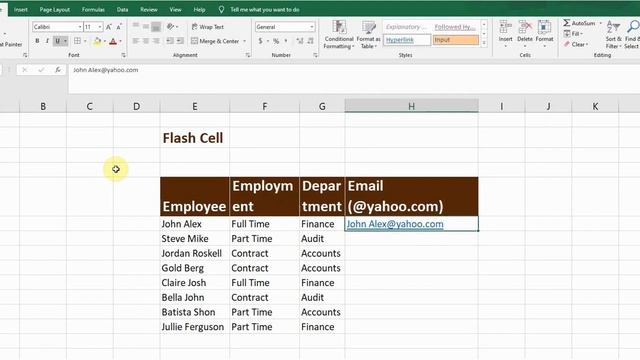
Task: Apply the Explanatory cell style
Action: [x=407, y=27]
